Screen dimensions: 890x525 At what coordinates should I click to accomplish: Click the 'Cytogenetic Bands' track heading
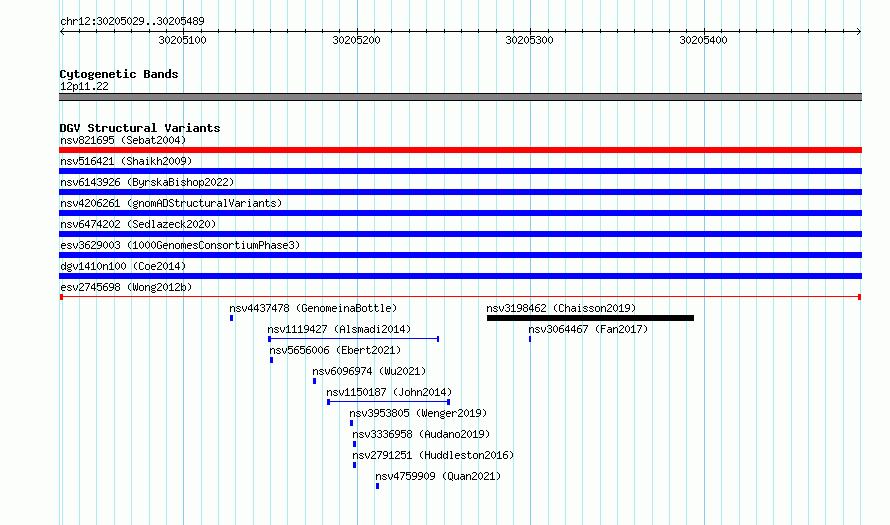[x=119, y=74]
